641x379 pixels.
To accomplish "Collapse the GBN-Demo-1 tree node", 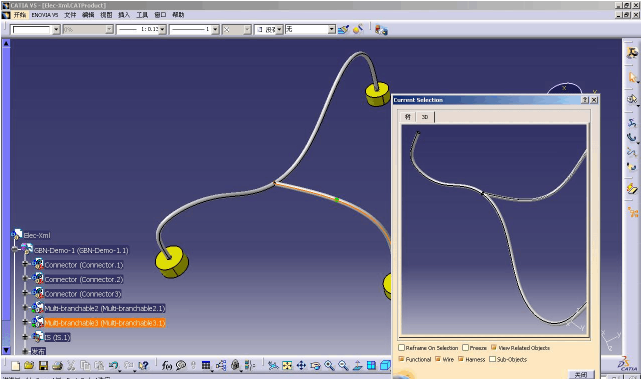I will (15, 249).
